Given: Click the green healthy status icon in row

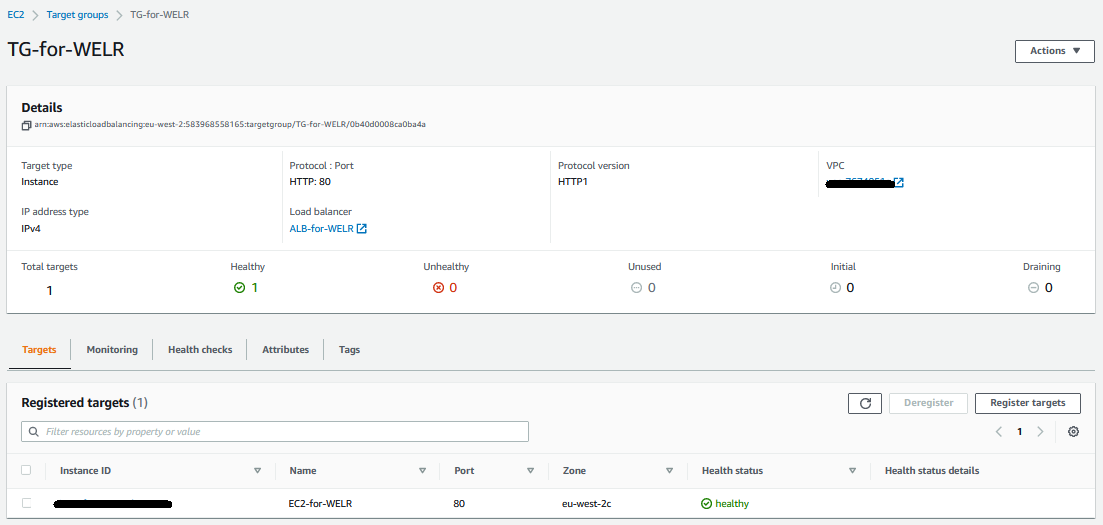Looking at the screenshot, I should (706, 504).
